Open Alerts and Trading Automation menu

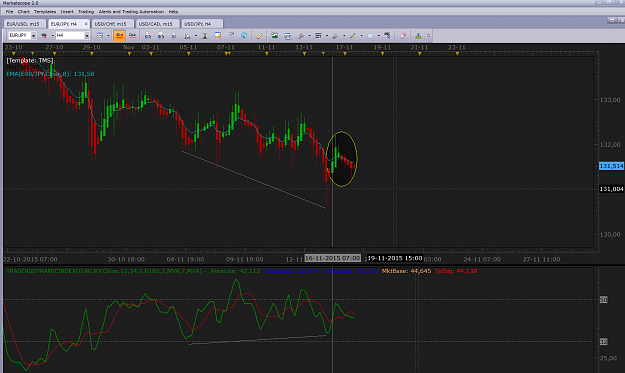(x=131, y=12)
